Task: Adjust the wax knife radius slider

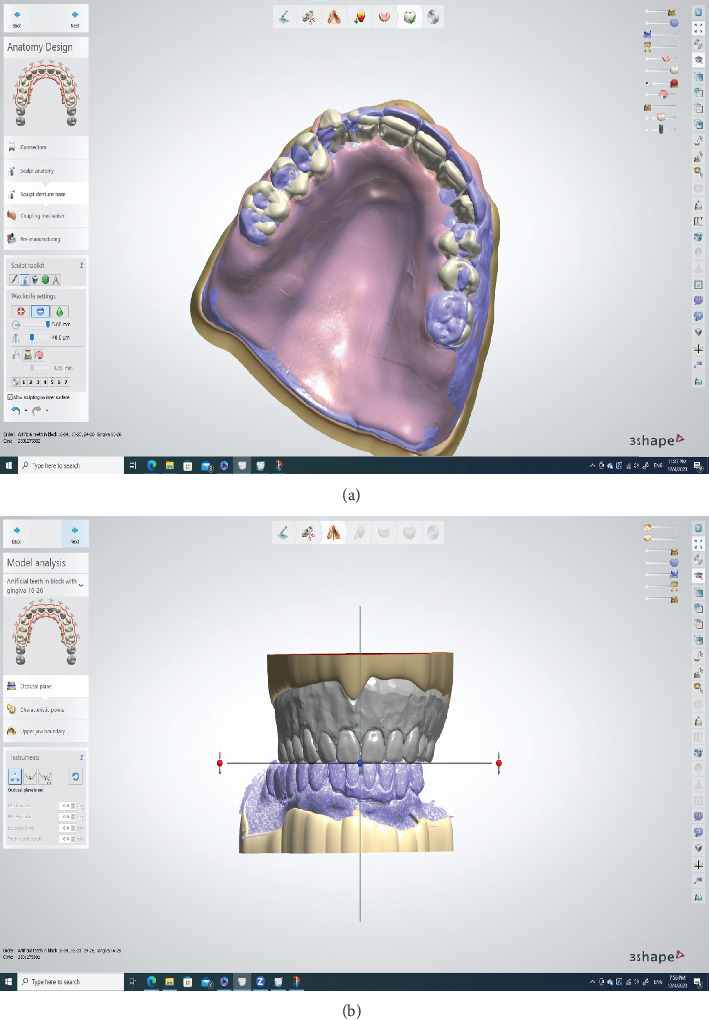Action: tap(47, 324)
